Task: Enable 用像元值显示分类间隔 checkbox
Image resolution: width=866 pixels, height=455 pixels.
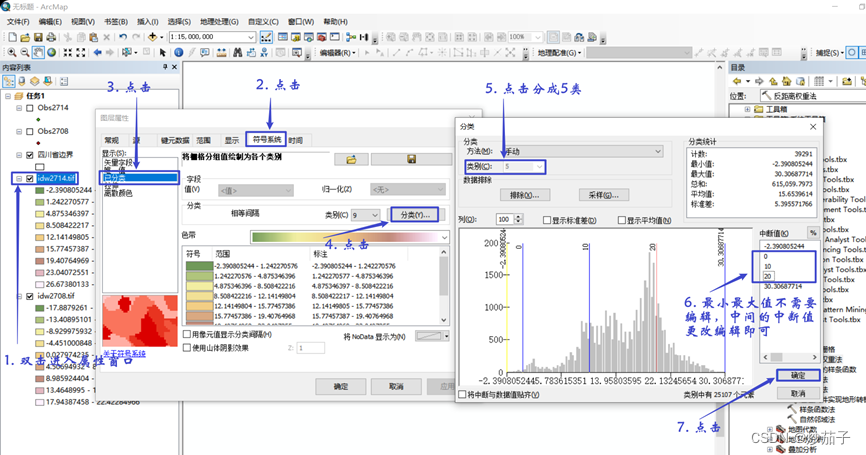Action: [187, 335]
